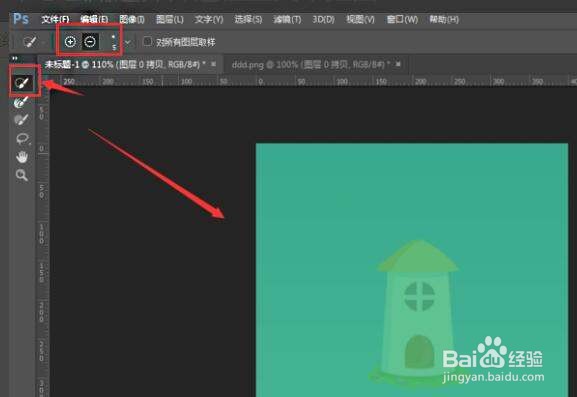577x397 pixels.
Task: Open the 编辑(E) menu
Action: point(94,19)
